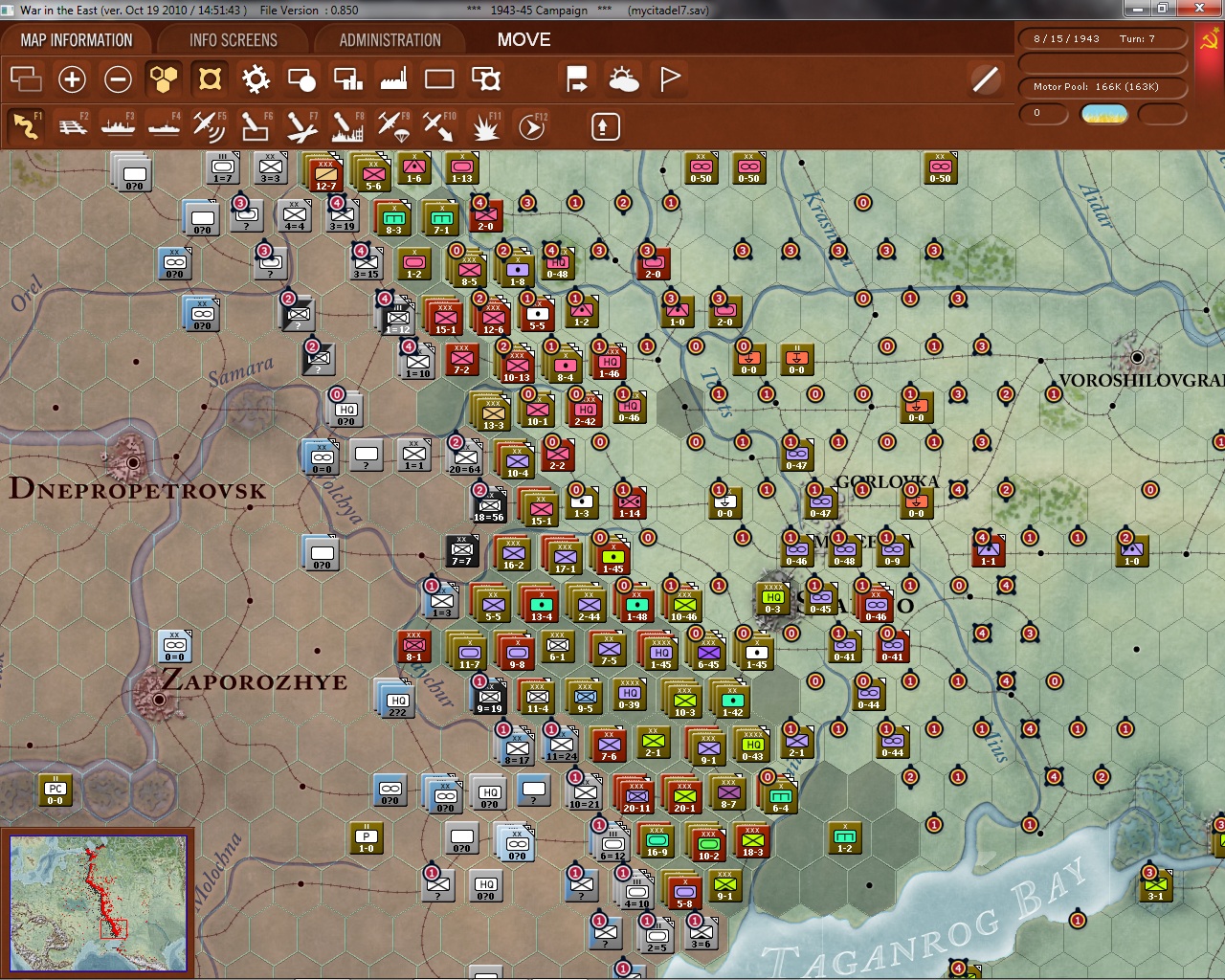Select the 1-2 unit by Taganrog Bay
1225x980 pixels.
tap(844, 838)
